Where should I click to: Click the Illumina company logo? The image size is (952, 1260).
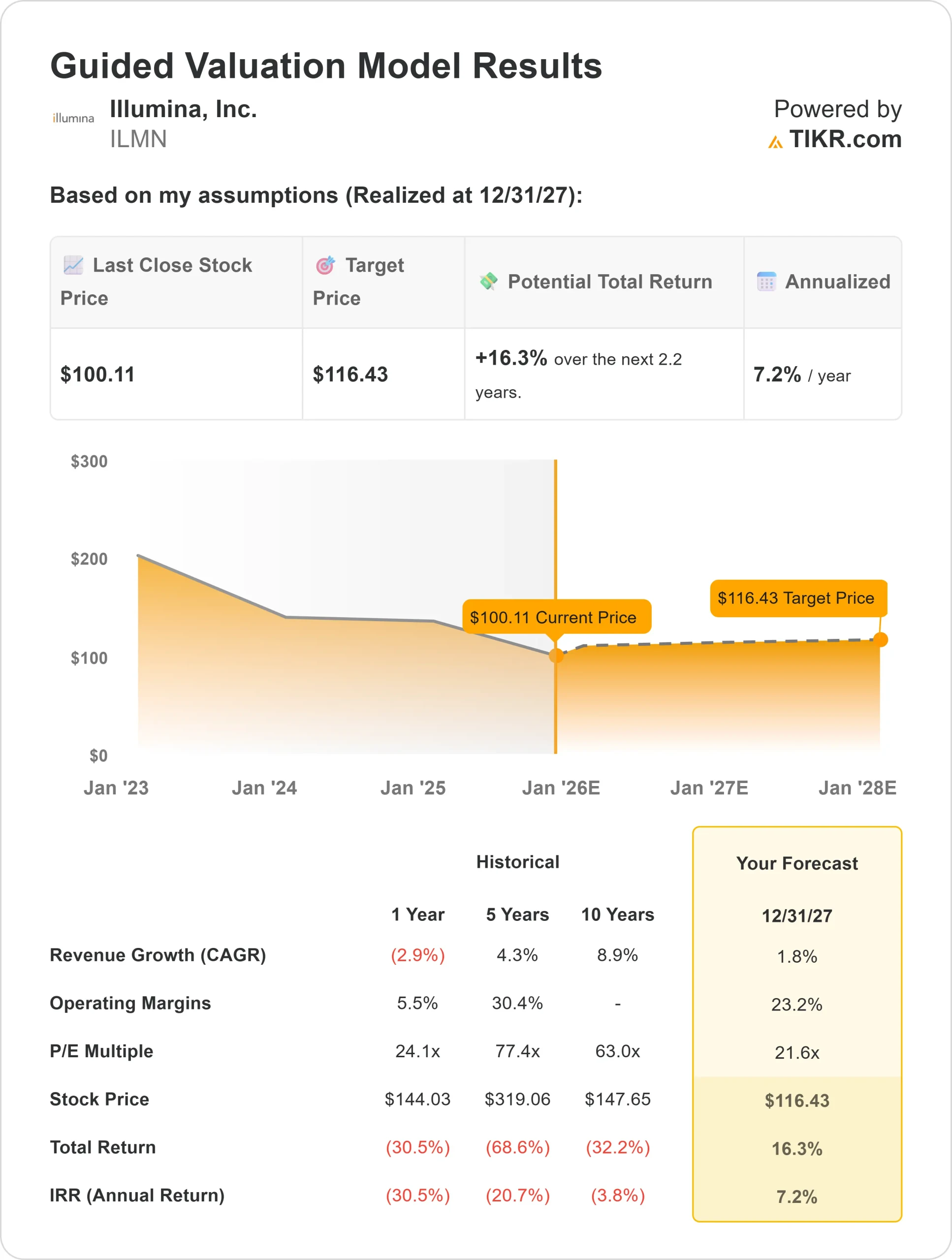[73, 118]
